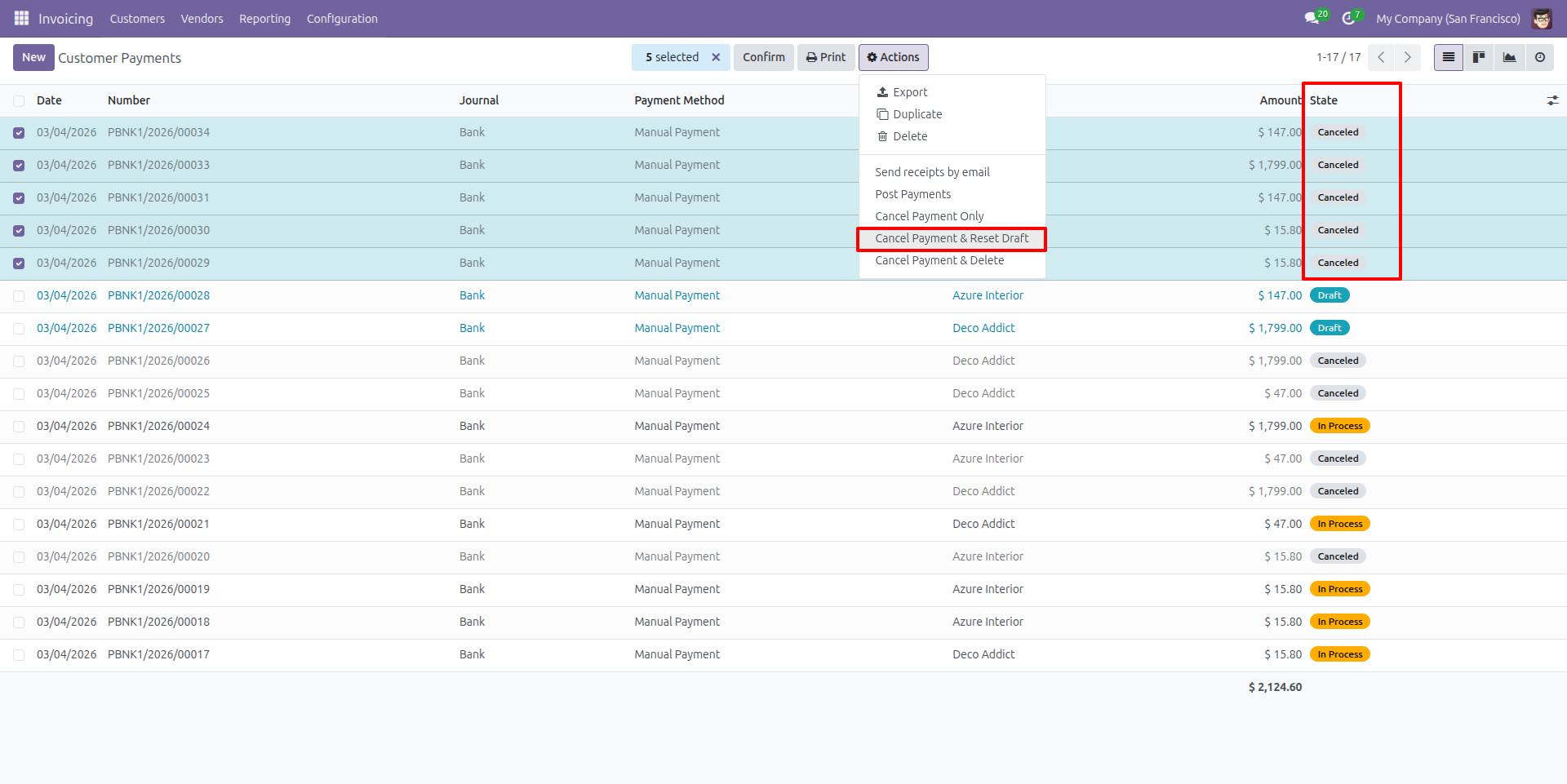Image resolution: width=1567 pixels, height=784 pixels.
Task: Go to the next page of records
Action: pyautogui.click(x=1407, y=57)
